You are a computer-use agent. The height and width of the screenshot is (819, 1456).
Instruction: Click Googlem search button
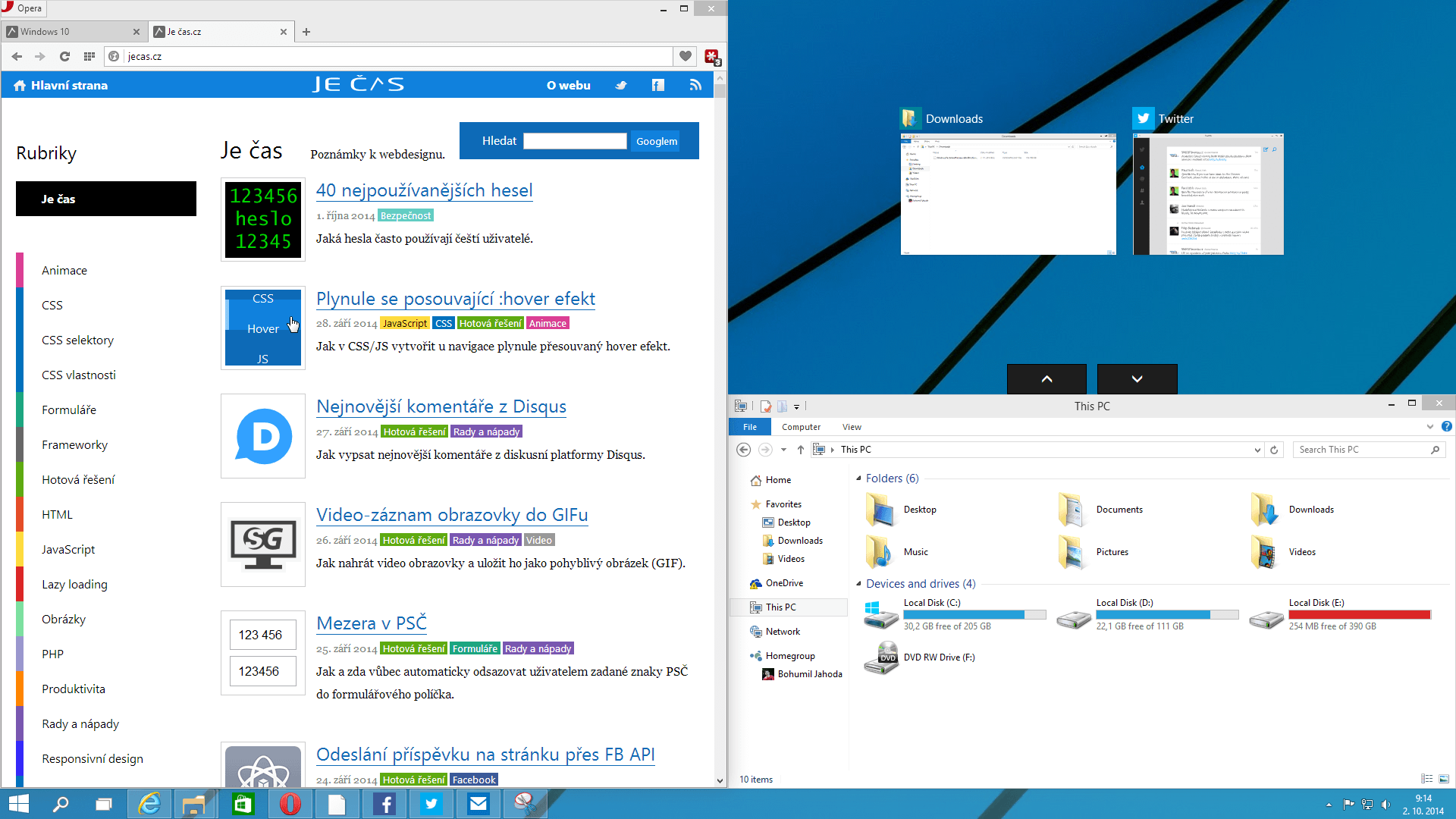coord(657,141)
